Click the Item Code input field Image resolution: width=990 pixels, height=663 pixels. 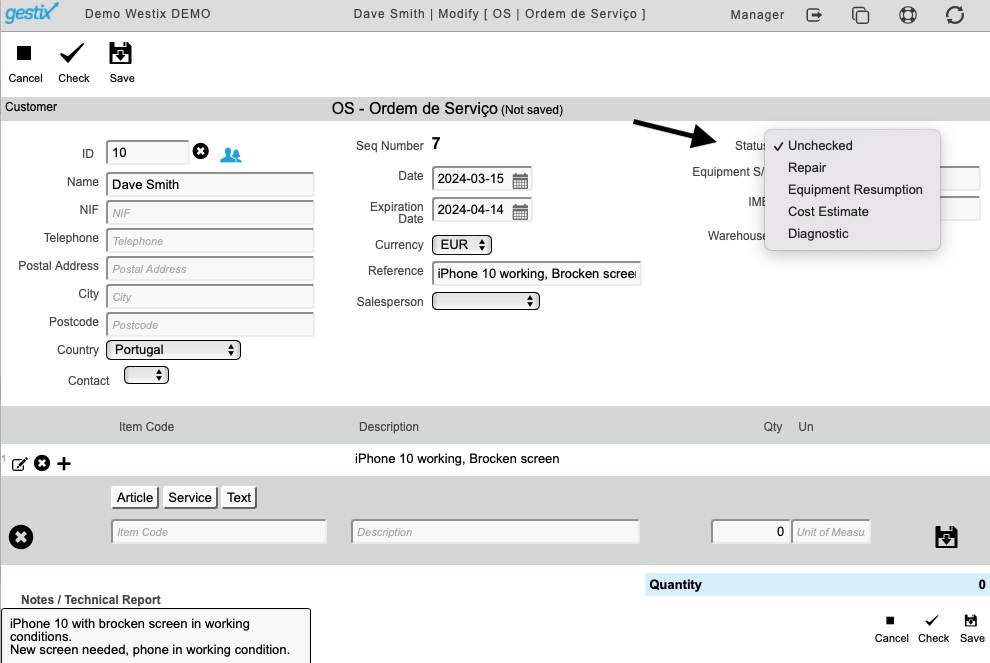coord(219,532)
